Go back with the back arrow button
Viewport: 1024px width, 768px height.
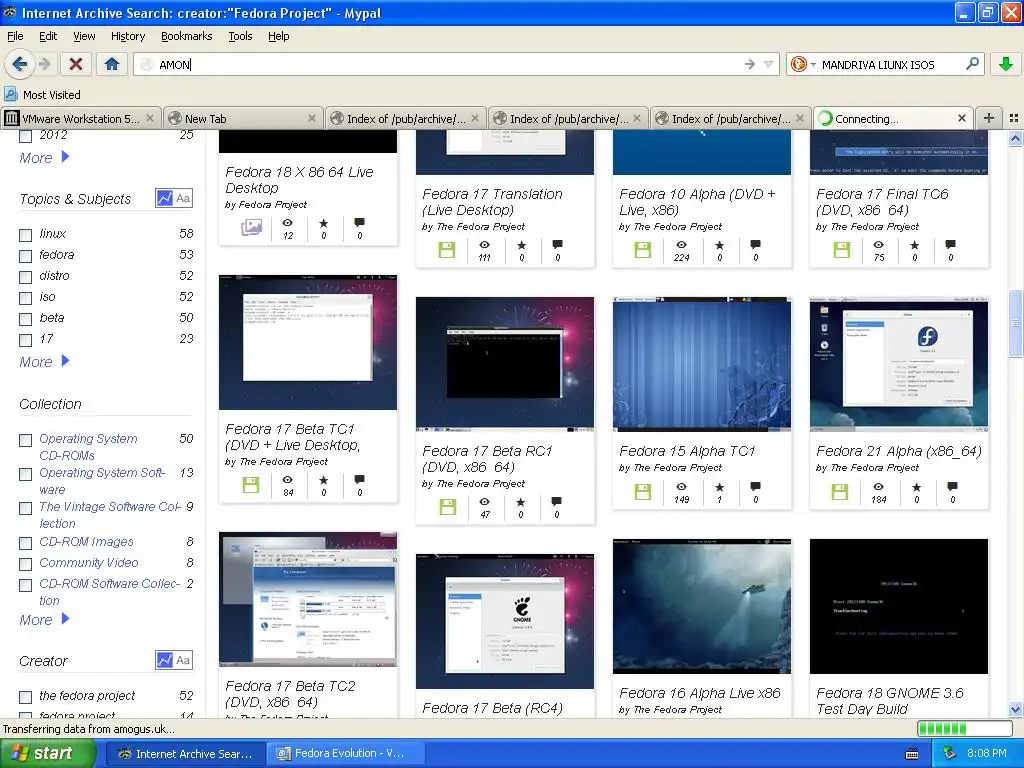(x=19, y=64)
